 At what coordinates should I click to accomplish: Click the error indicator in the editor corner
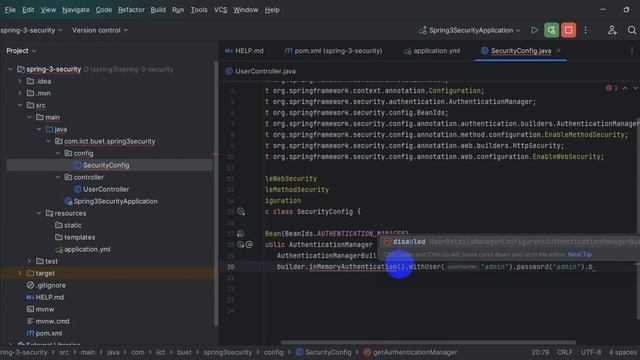[x=611, y=88]
